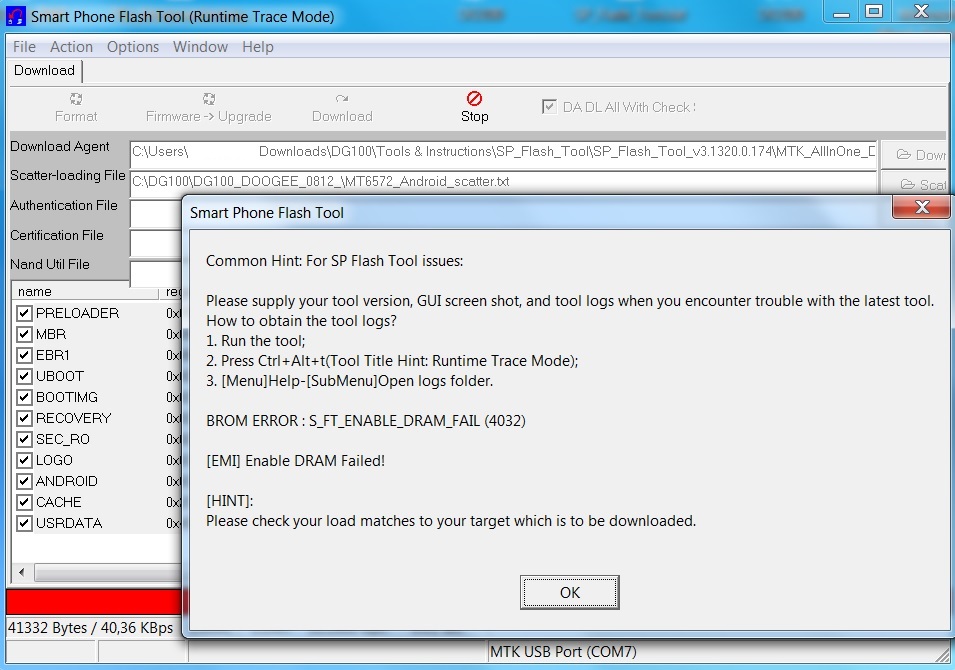
Task: Select the Download tab
Action: (x=44, y=71)
